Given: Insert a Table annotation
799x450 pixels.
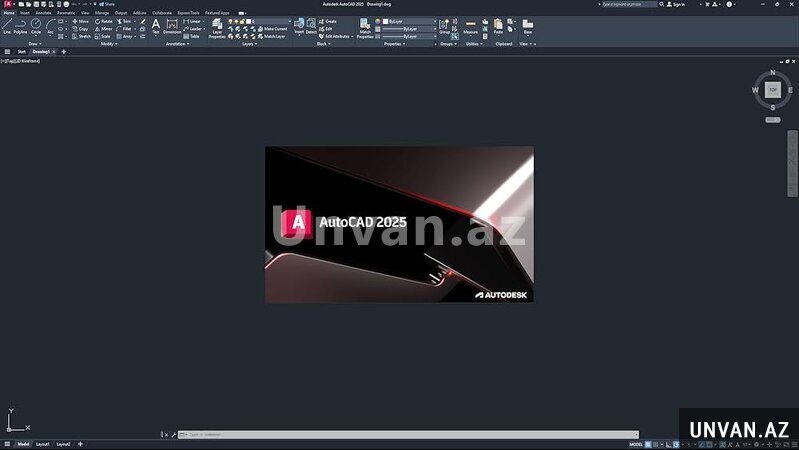Looking at the screenshot, I should (x=191, y=36).
